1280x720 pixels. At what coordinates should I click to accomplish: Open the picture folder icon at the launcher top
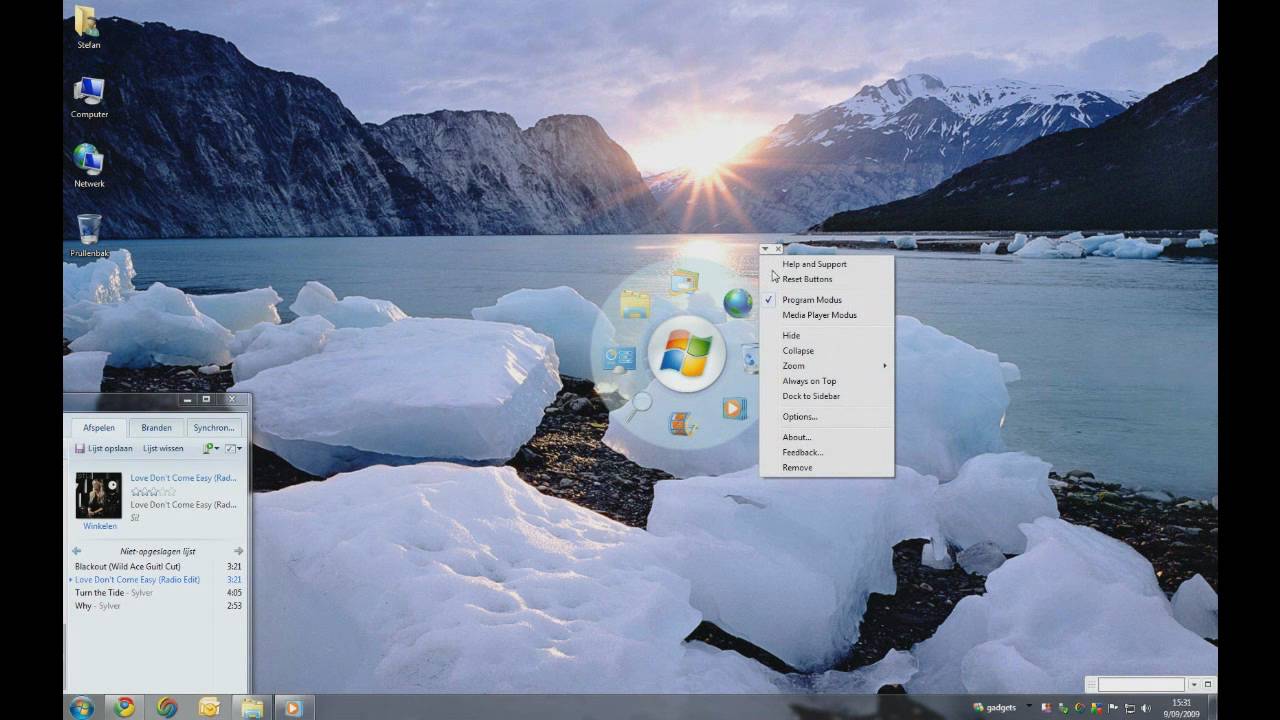(684, 282)
